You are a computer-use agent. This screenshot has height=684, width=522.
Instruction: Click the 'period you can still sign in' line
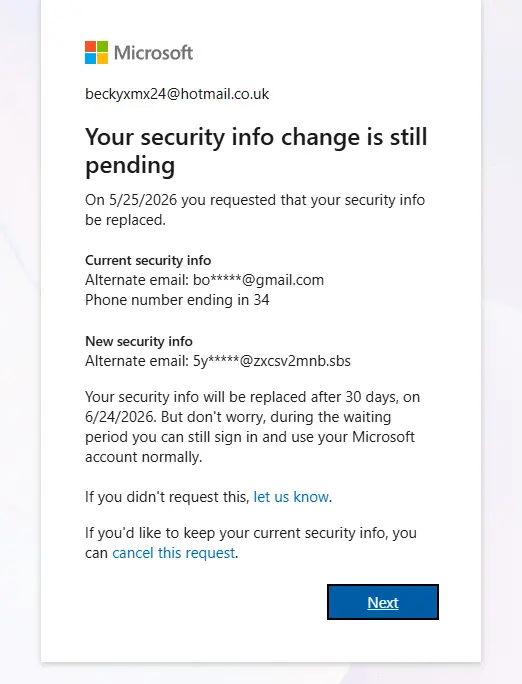250,437
